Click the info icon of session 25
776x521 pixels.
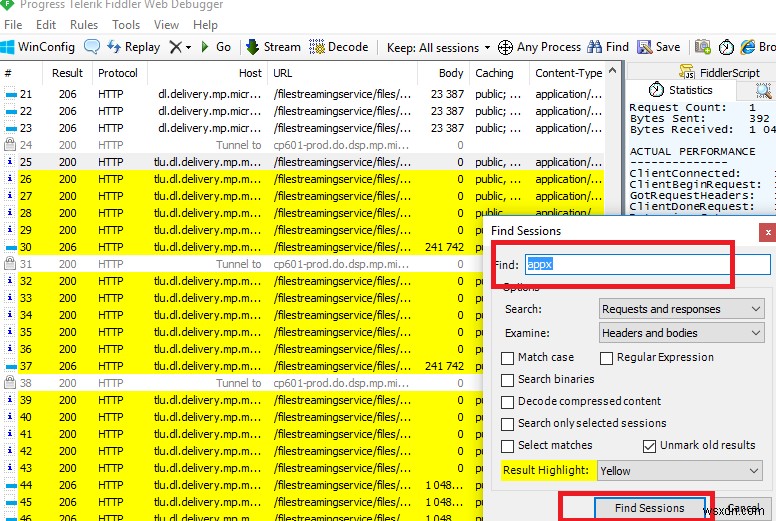10,162
